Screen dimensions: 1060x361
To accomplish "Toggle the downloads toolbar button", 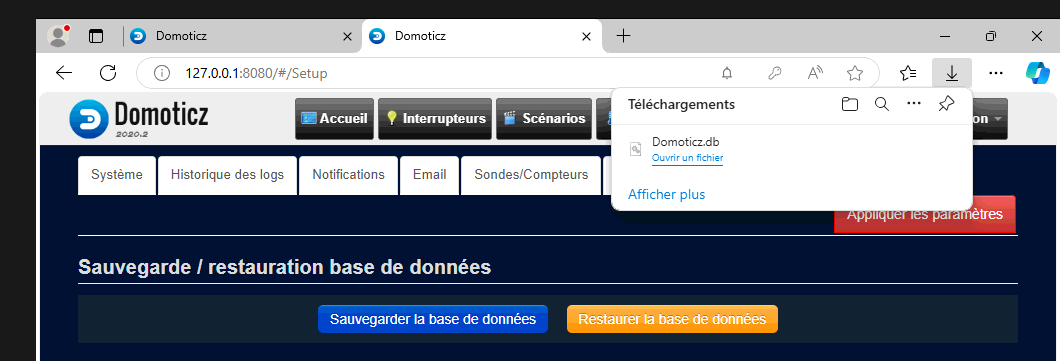I will tap(952, 73).
